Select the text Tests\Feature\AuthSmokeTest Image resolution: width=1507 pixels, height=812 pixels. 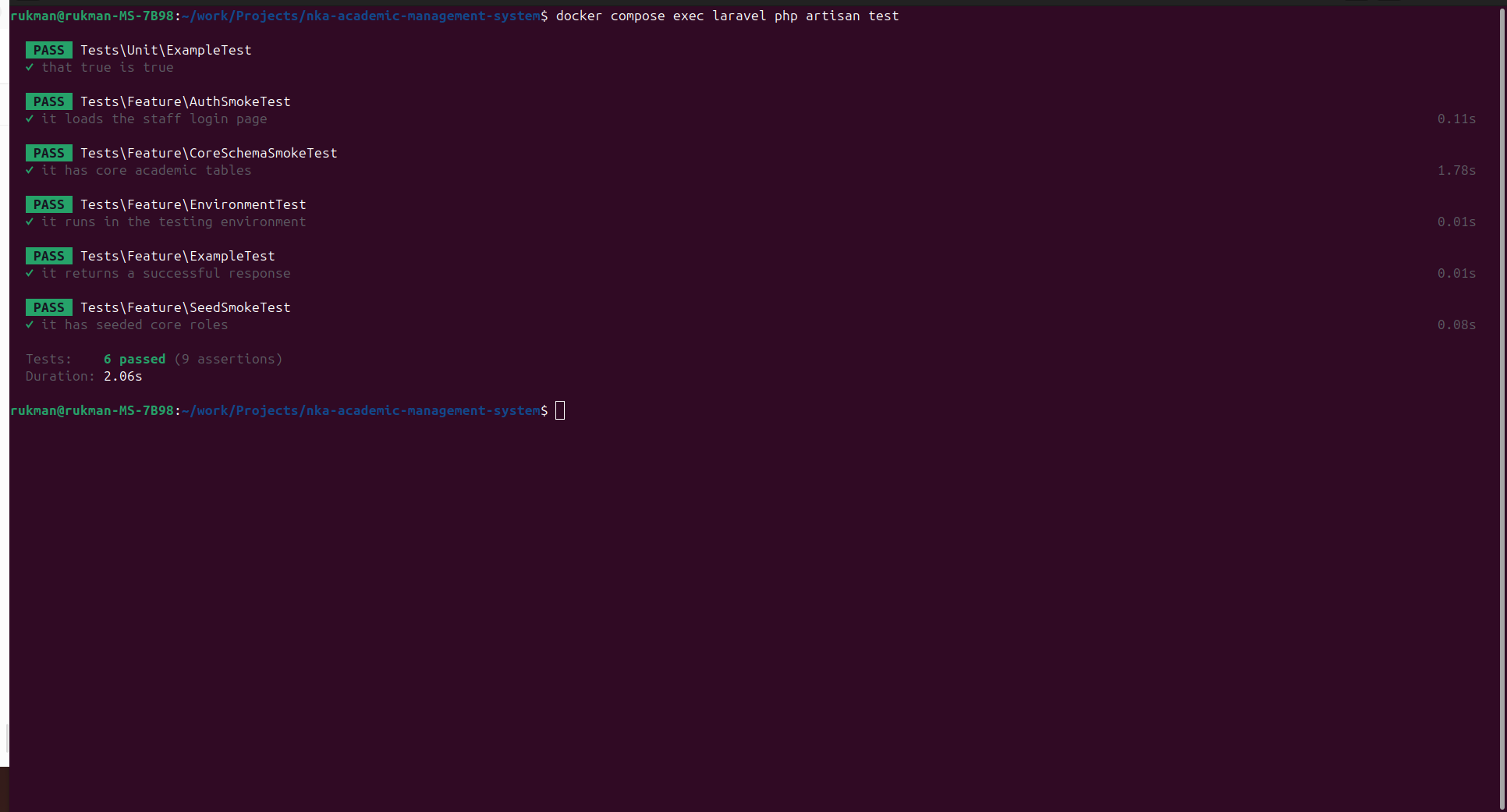click(x=186, y=101)
